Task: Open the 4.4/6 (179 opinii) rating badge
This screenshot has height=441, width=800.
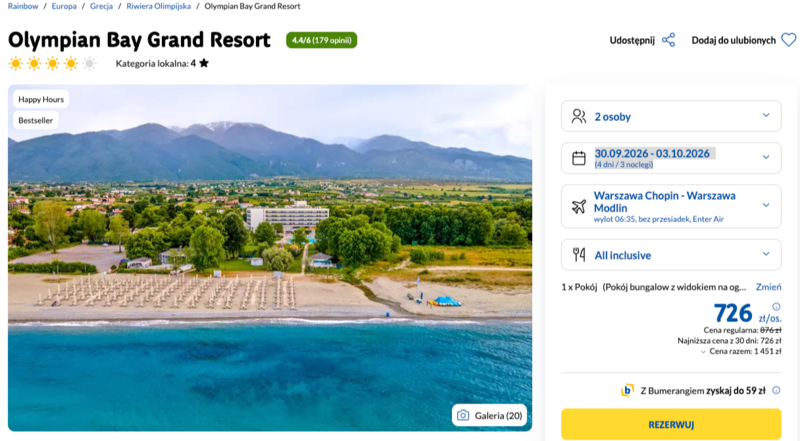Action: 321,40
